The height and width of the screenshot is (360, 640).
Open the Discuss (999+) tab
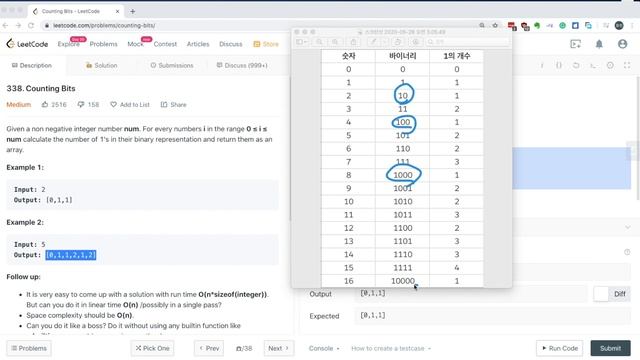(242, 65)
